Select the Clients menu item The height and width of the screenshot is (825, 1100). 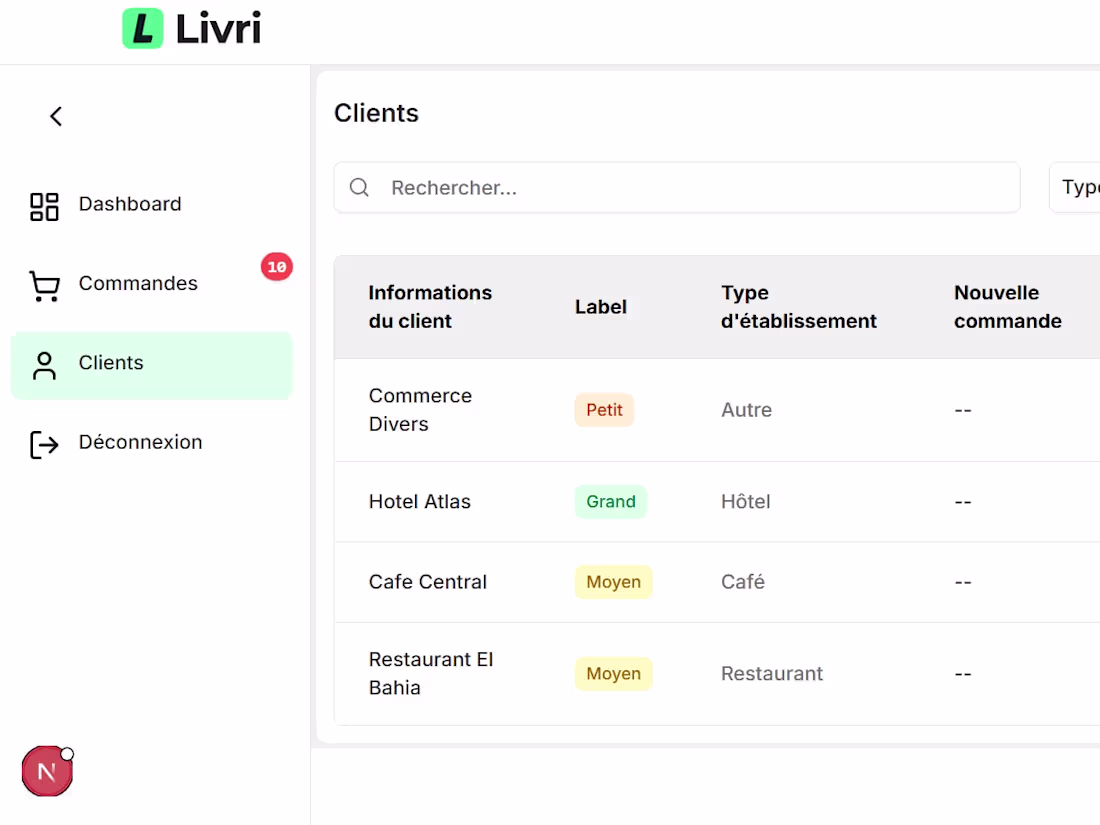tap(152, 365)
